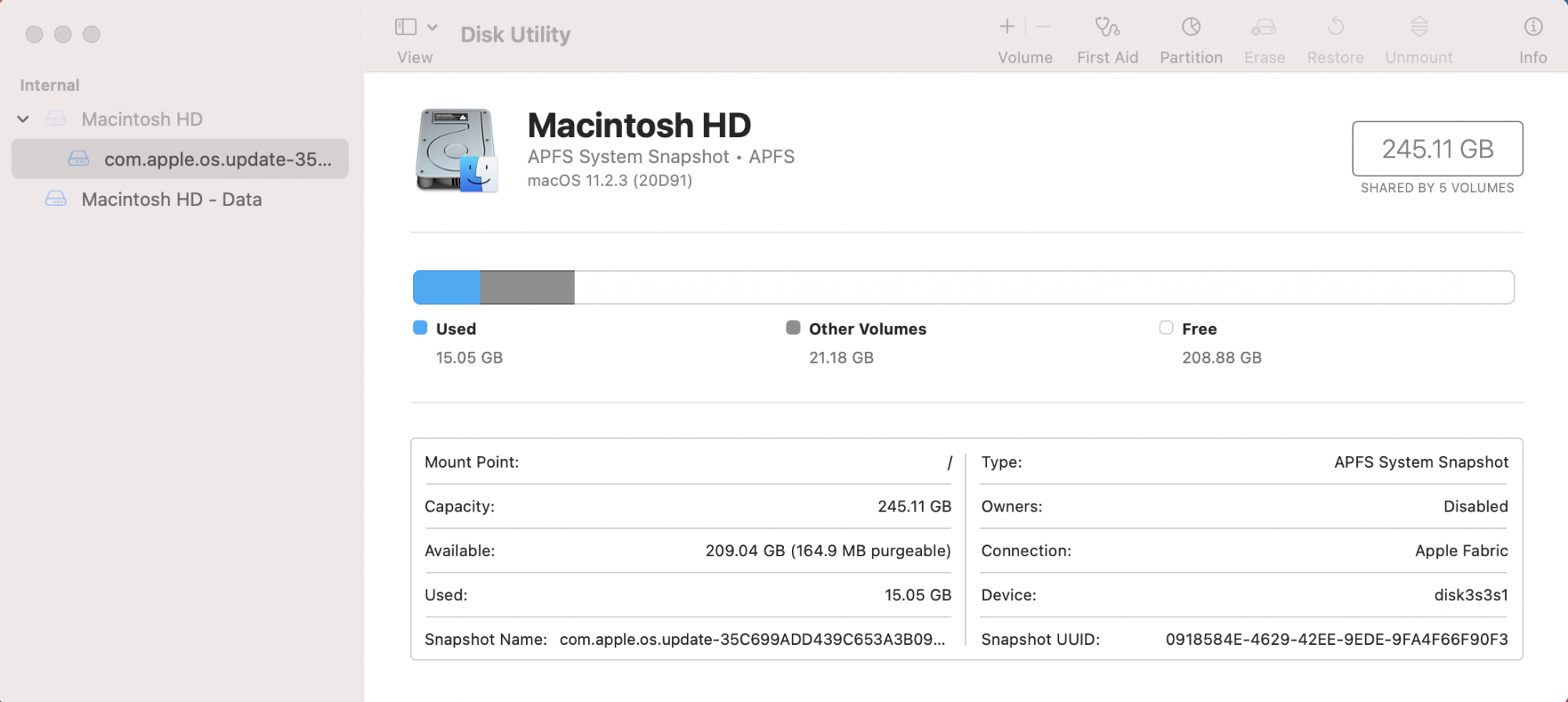Click the Snapshot Name value
The image size is (1568, 702).
click(x=753, y=639)
